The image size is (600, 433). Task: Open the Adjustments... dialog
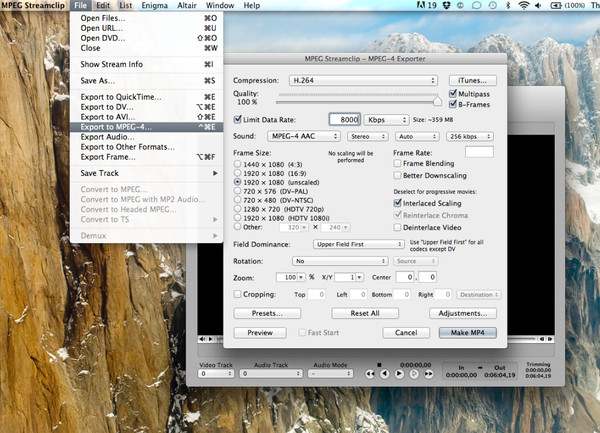click(463, 313)
